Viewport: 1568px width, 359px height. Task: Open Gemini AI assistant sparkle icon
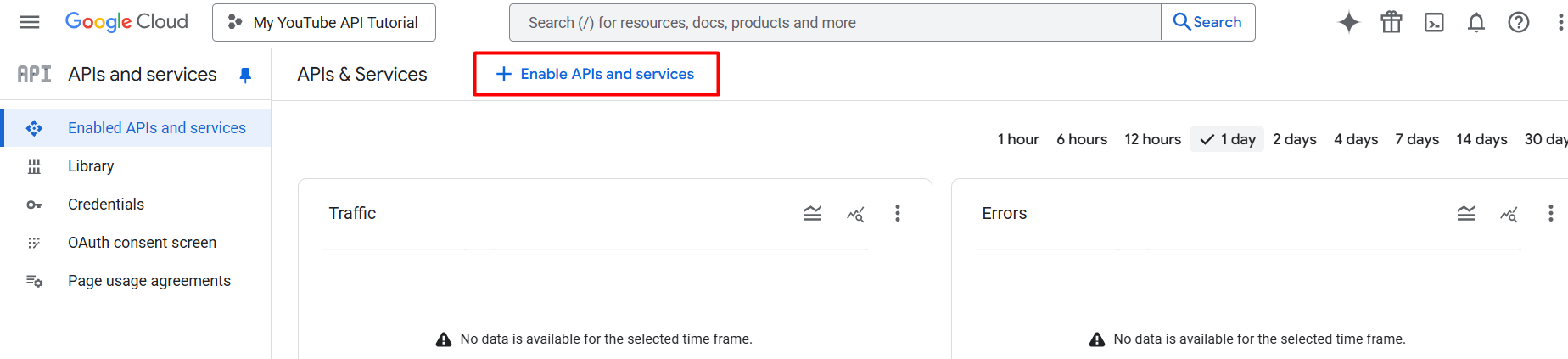pyautogui.click(x=1349, y=23)
